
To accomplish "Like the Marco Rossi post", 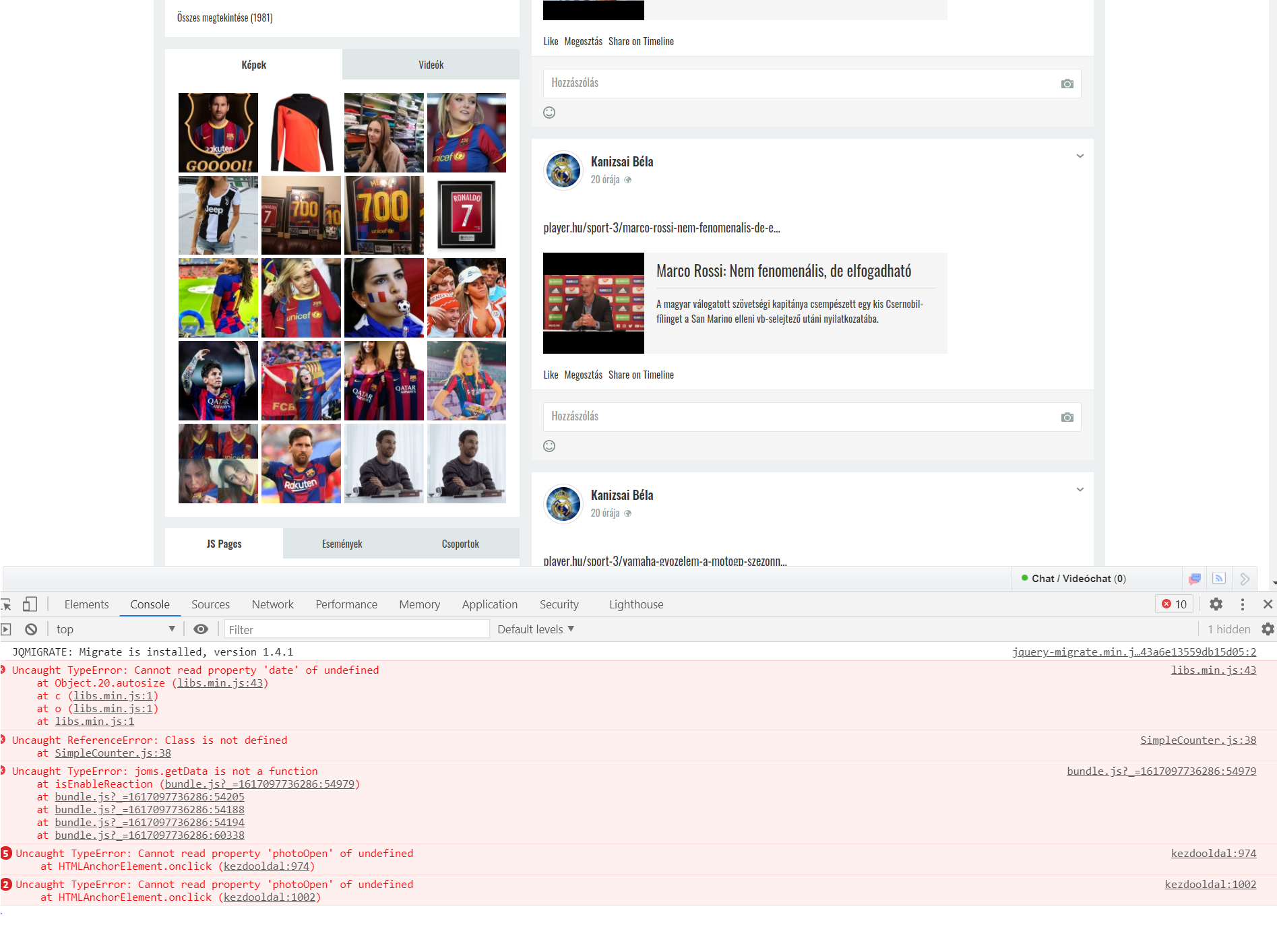I will (x=551, y=375).
